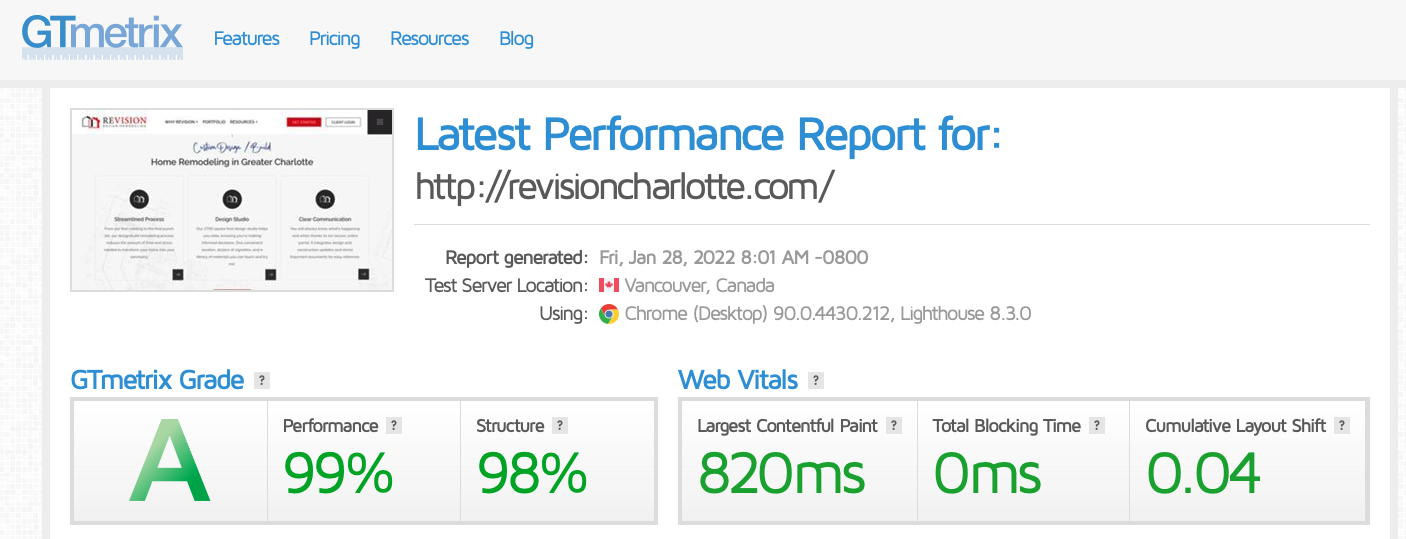Click the report date 'Fri, Jan 28, 2022 8:01 AM -0800'
Viewport: 1406px width, 539px height.
[733, 257]
